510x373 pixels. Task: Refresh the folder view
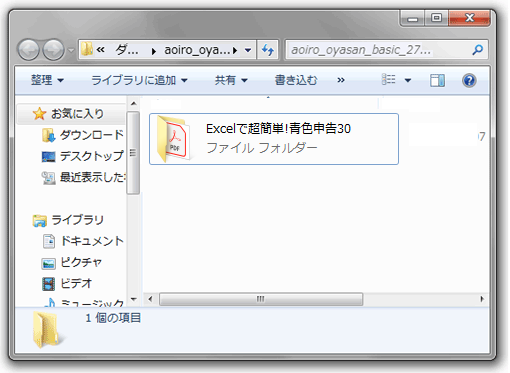(x=268, y=50)
